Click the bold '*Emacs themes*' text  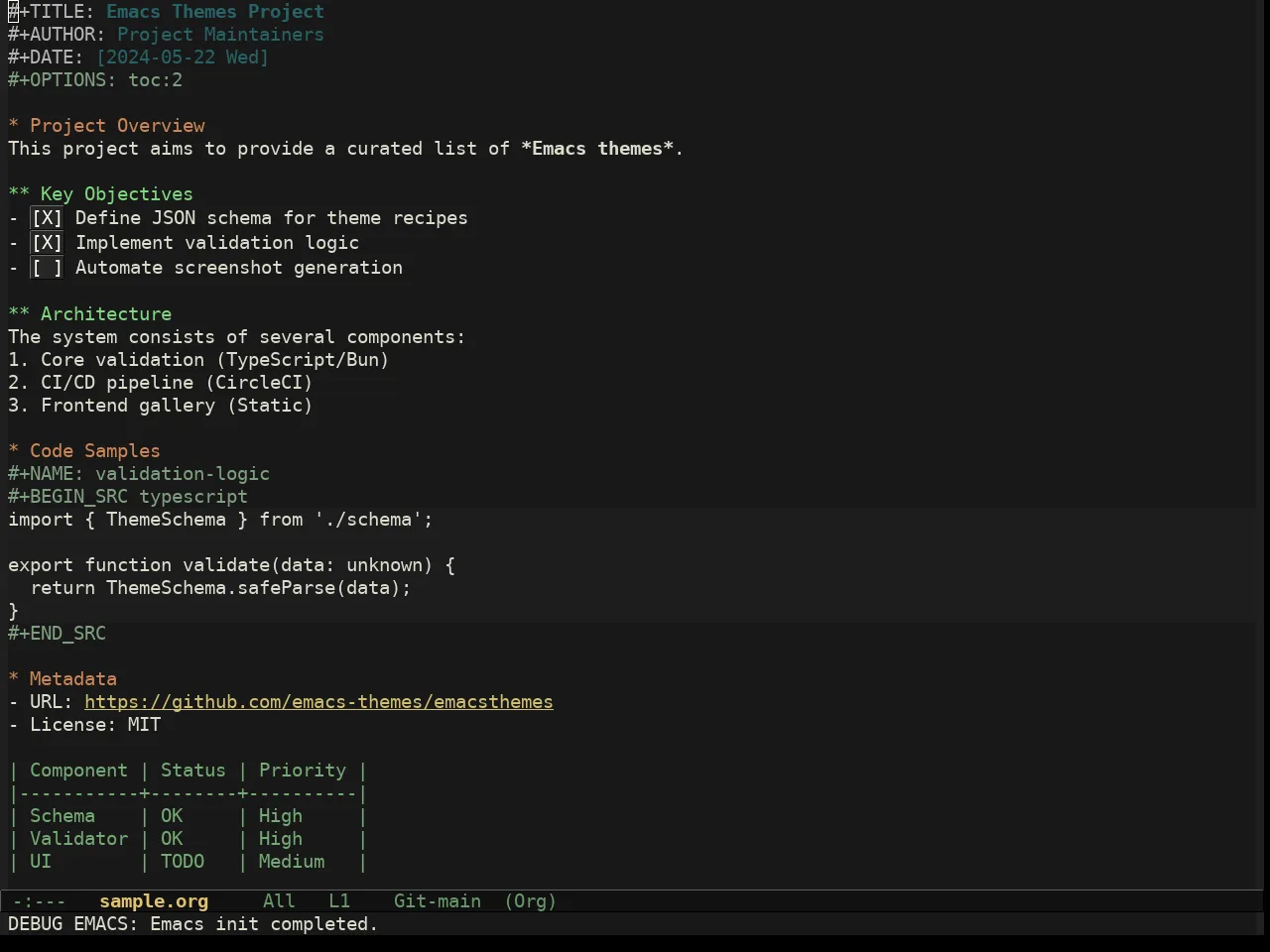pyautogui.click(x=597, y=149)
